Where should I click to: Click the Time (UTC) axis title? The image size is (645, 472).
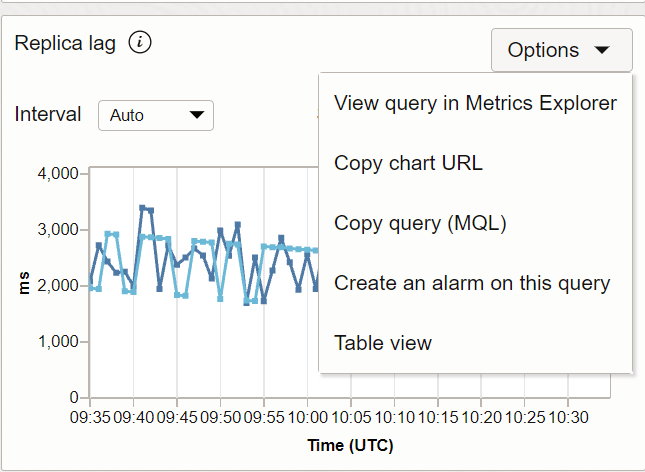coord(350,444)
